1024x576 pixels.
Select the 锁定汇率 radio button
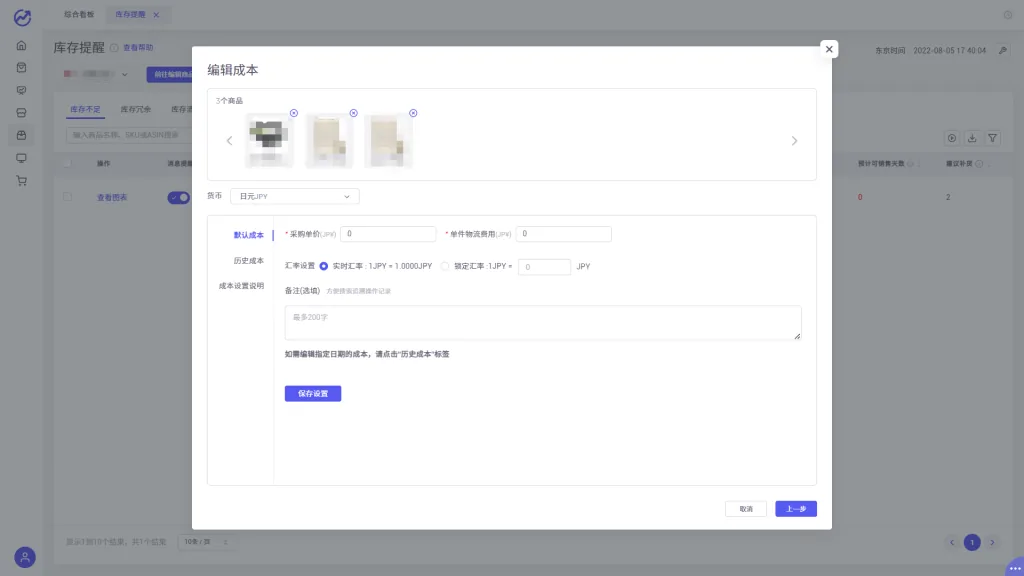pyautogui.click(x=445, y=266)
